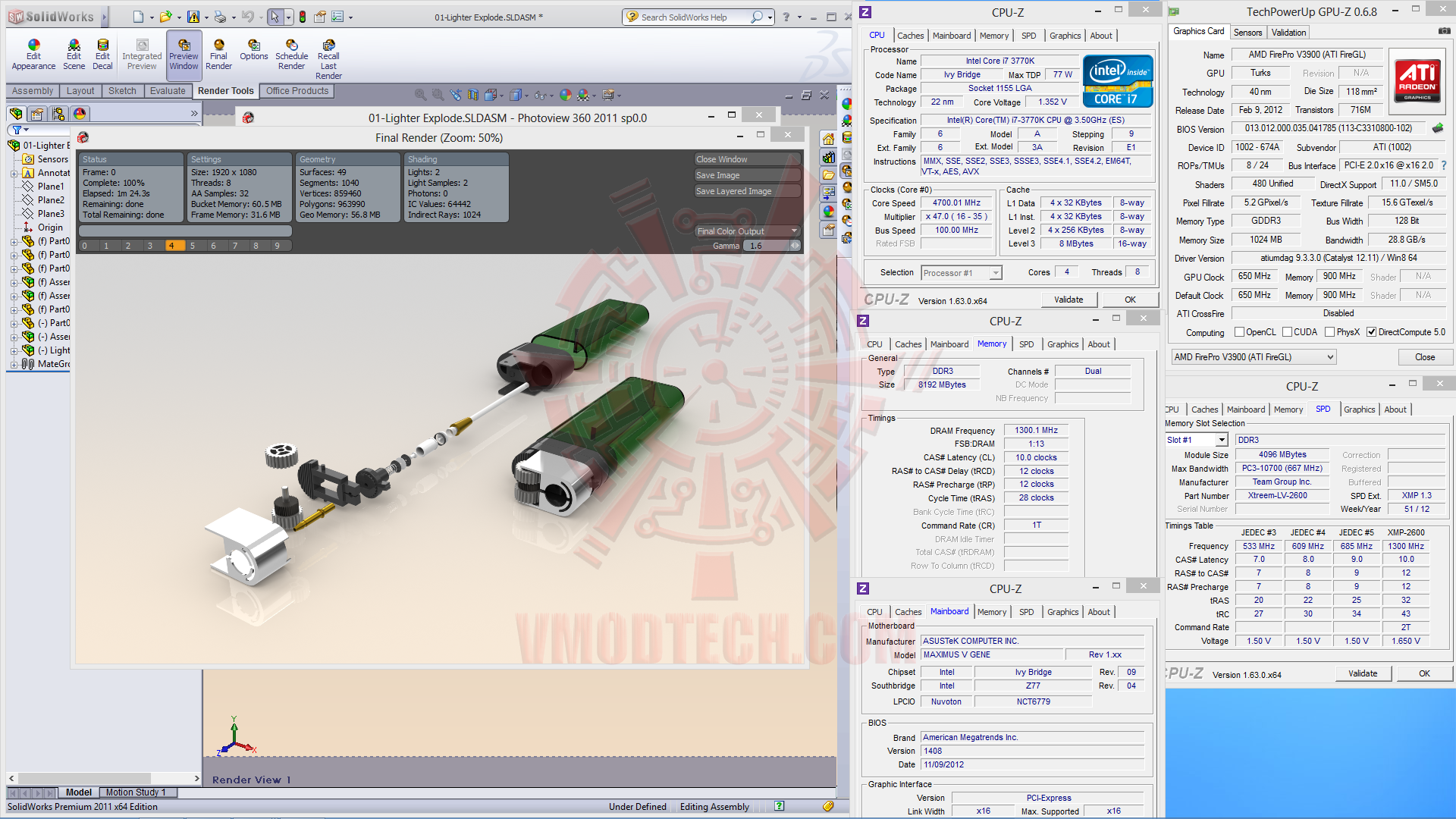Click GPU-Z screenshot camera icon
Viewport: 1456px width, 819px height.
[1444, 32]
